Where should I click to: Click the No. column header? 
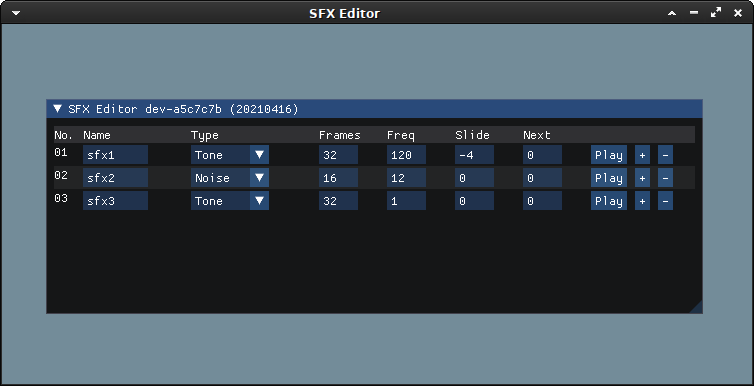coord(63,135)
